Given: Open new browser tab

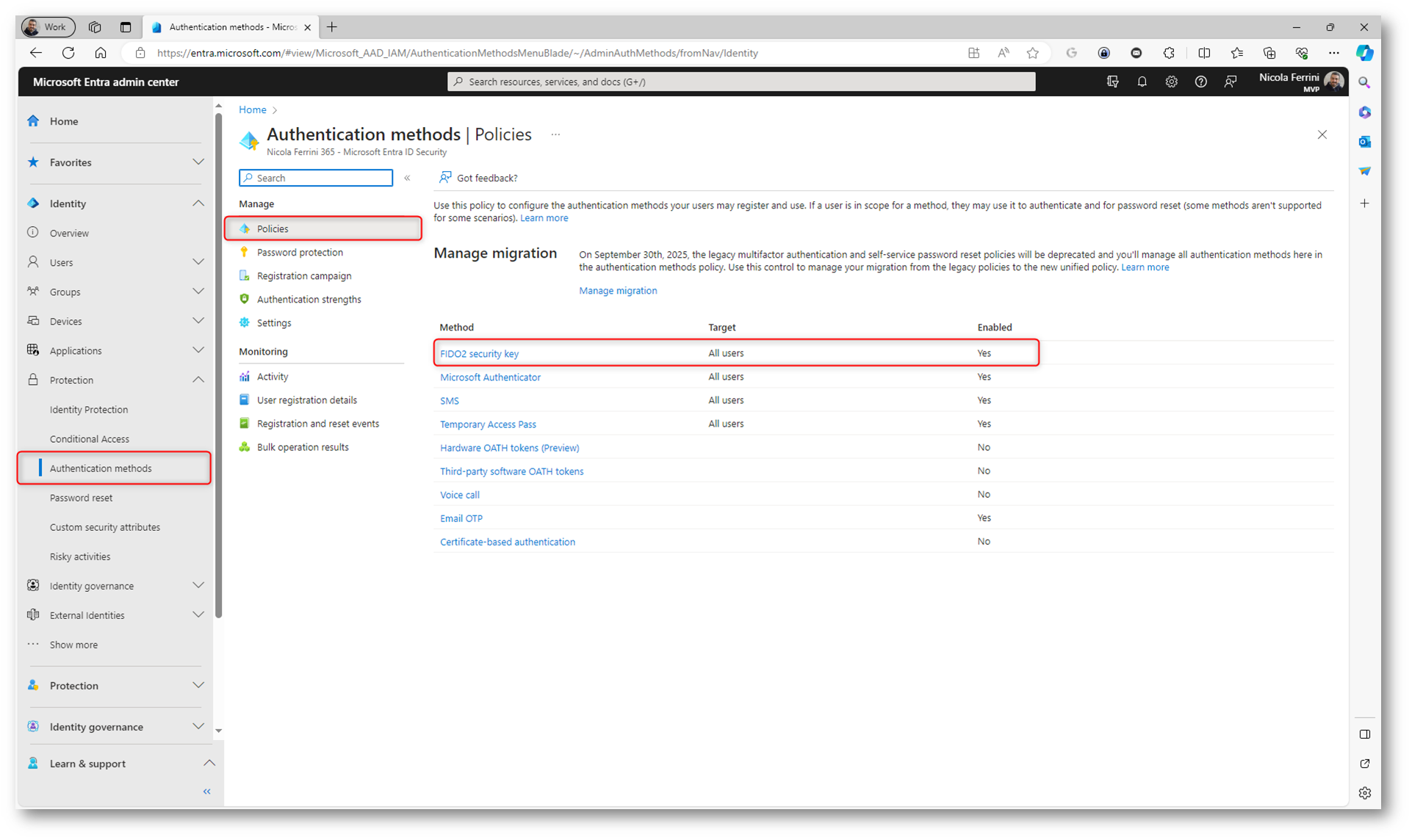Looking at the screenshot, I should click(x=332, y=27).
